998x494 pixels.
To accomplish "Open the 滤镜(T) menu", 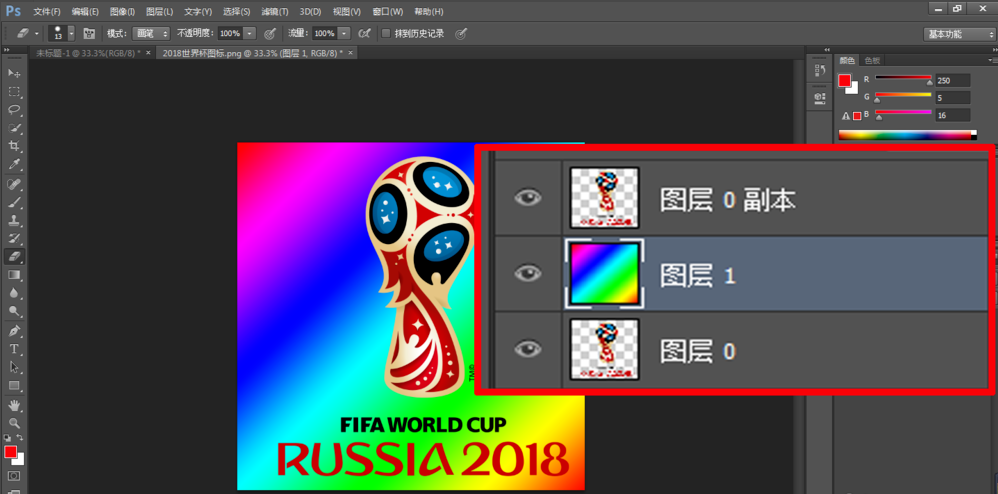I will coord(275,11).
